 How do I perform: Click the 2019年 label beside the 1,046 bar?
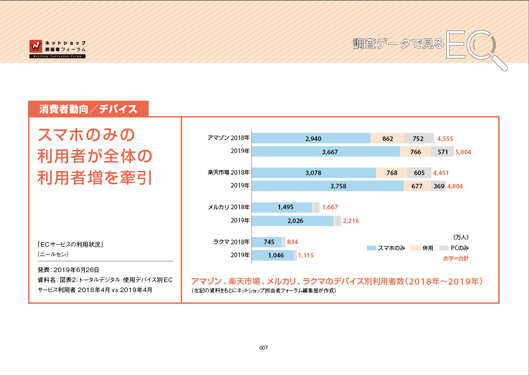coord(240,255)
